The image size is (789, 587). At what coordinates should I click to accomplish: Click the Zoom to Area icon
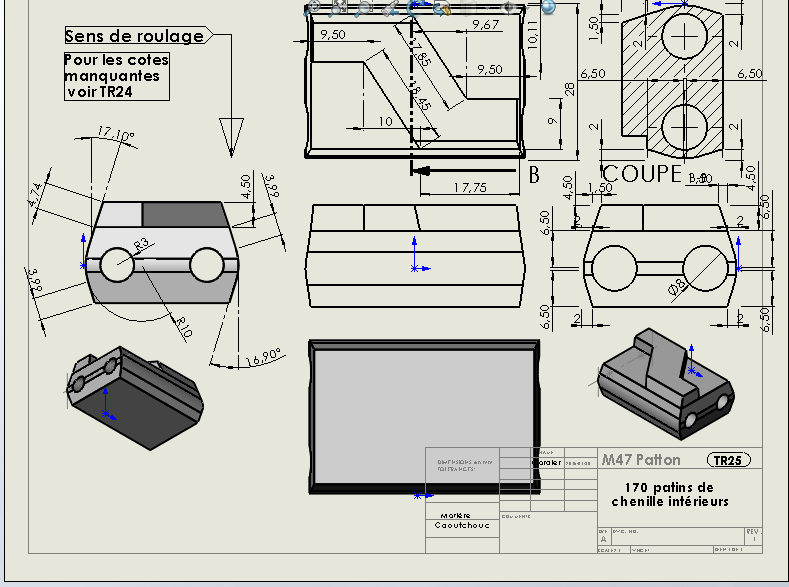coord(339,7)
